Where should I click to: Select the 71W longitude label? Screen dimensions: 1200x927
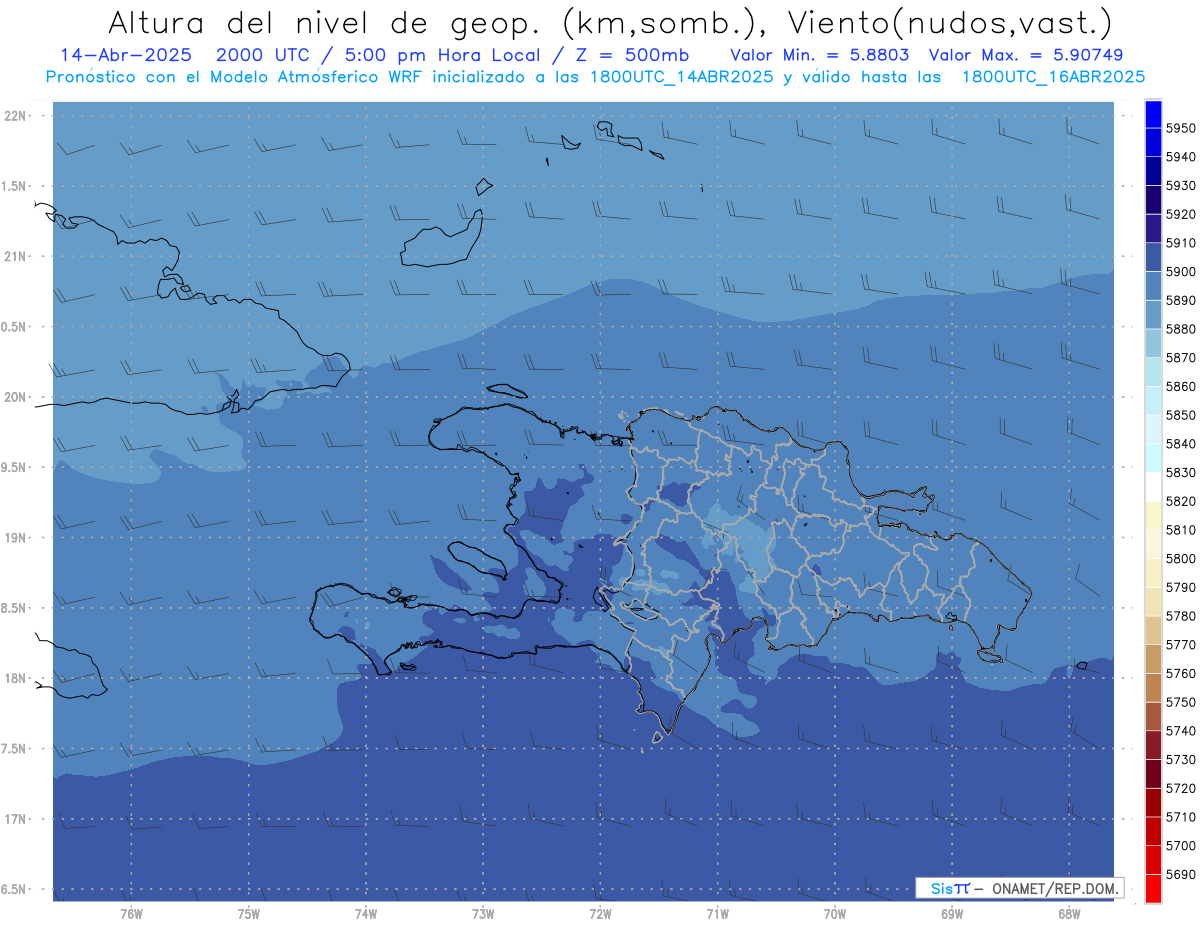[718, 913]
